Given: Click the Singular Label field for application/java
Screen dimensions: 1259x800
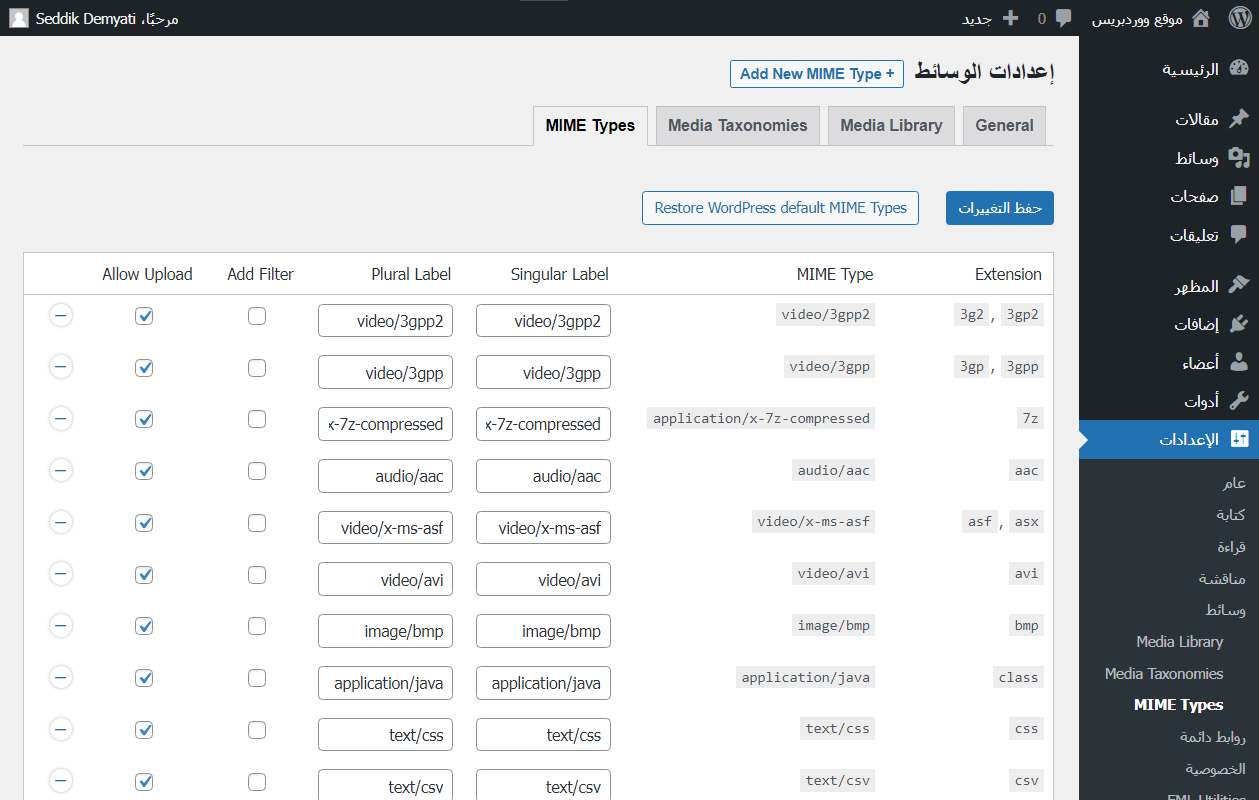Looking at the screenshot, I should click(x=543, y=683).
